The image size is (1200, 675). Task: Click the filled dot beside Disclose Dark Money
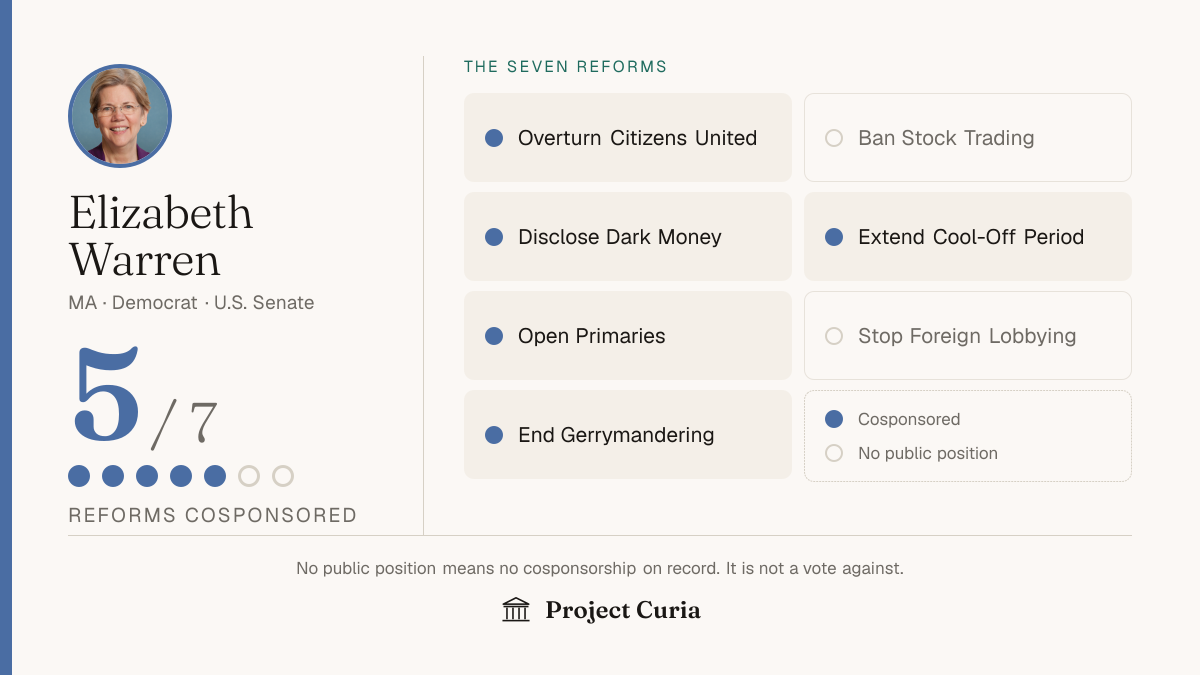pyautogui.click(x=494, y=237)
